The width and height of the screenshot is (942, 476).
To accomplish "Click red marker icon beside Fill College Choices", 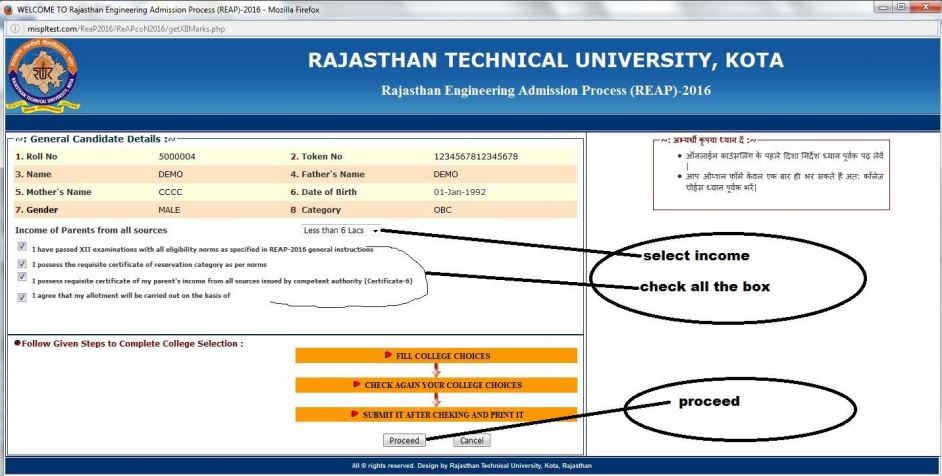I will click(x=388, y=355).
